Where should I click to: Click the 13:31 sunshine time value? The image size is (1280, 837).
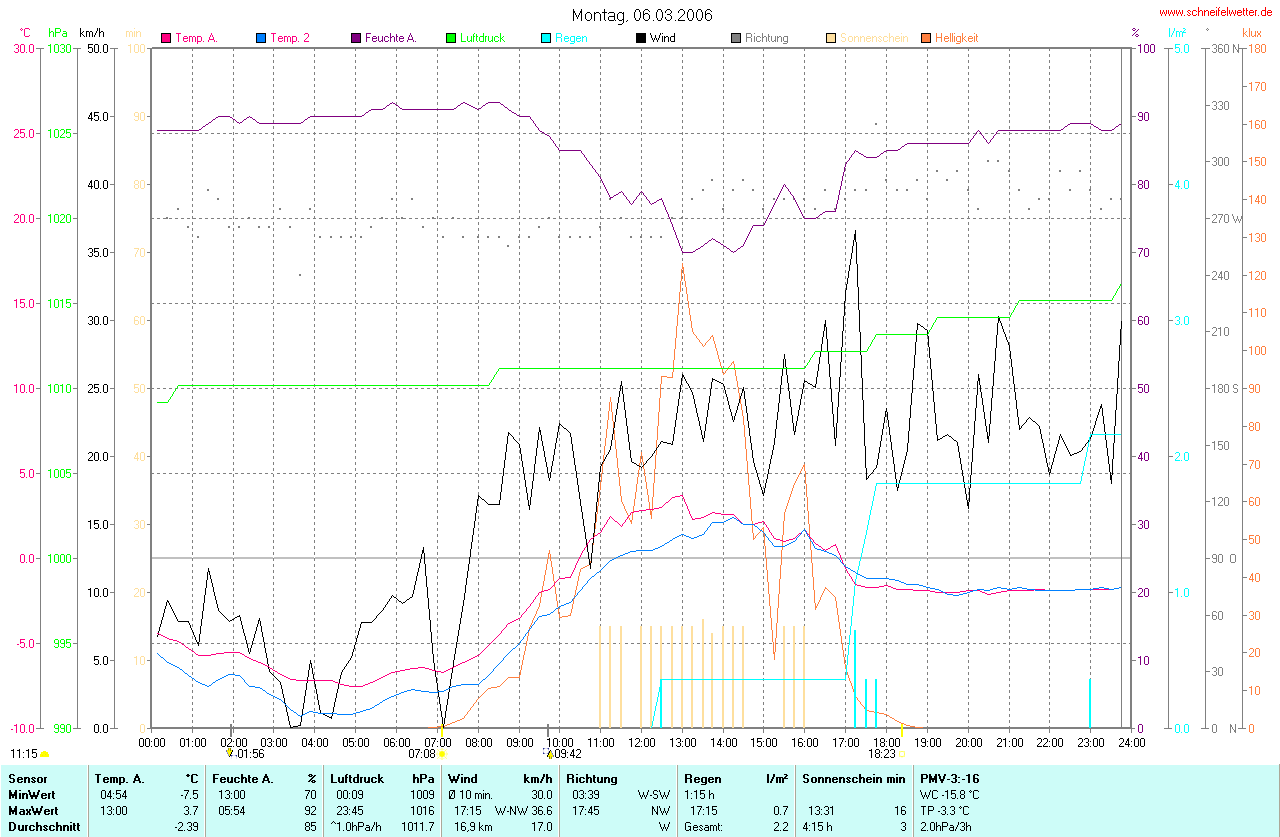pyautogui.click(x=820, y=811)
